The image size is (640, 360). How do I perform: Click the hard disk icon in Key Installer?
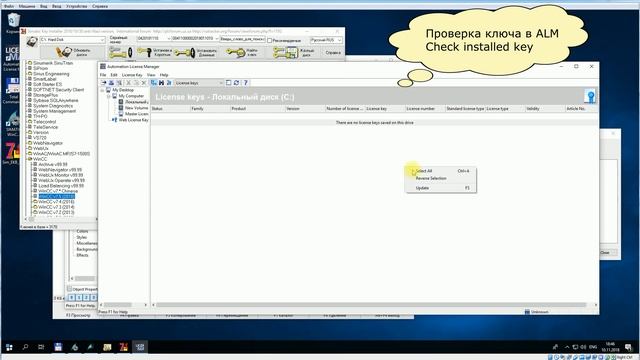32,42
